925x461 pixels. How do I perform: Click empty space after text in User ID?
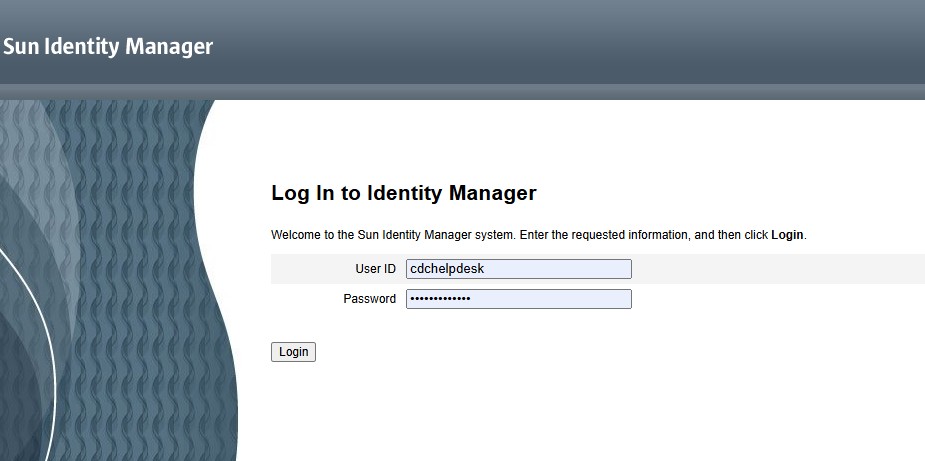pyautogui.click(x=570, y=269)
